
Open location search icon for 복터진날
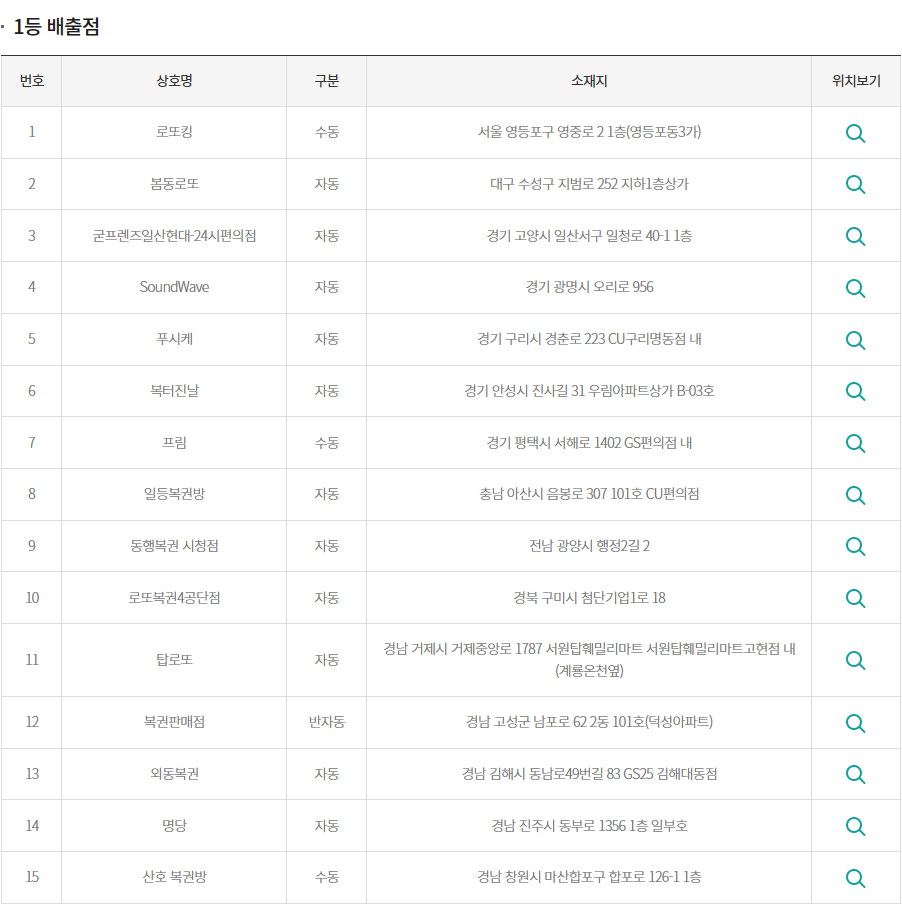click(x=855, y=391)
